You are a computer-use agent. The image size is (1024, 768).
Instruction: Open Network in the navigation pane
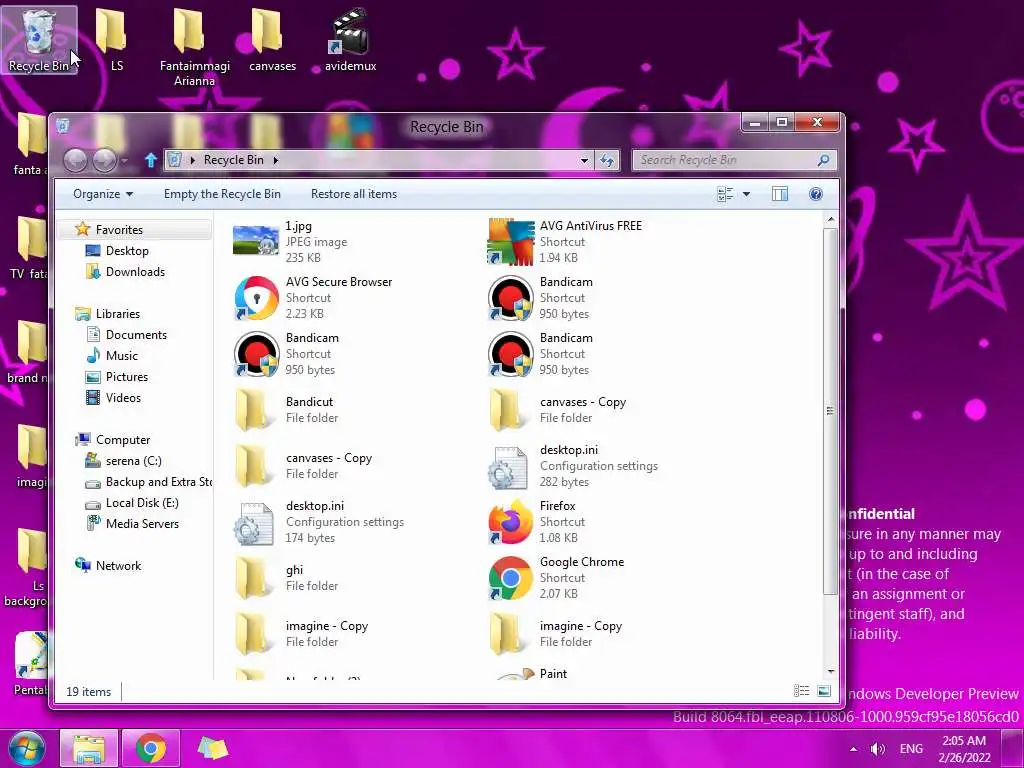point(118,566)
